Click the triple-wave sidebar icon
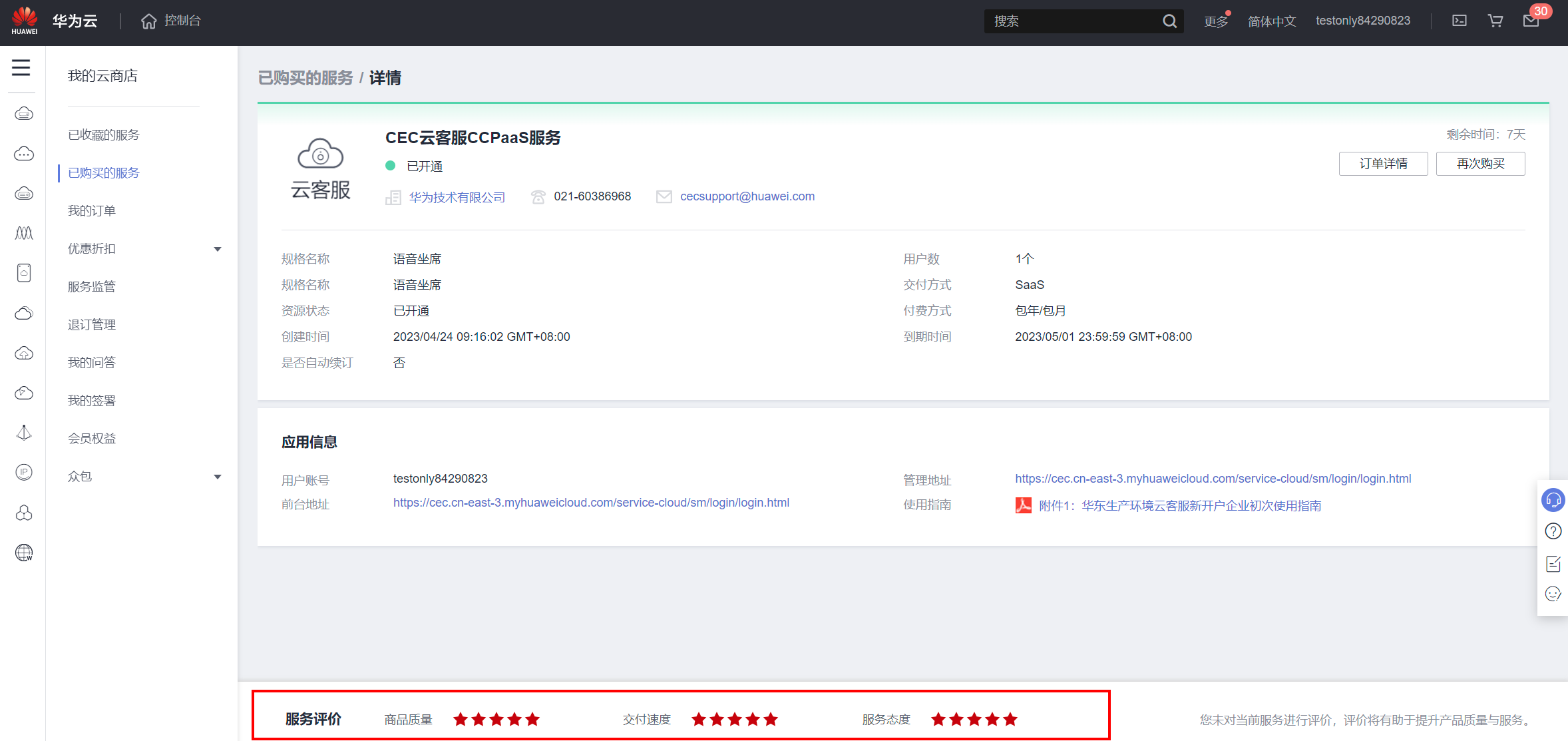The height and width of the screenshot is (741, 1568). point(24,233)
